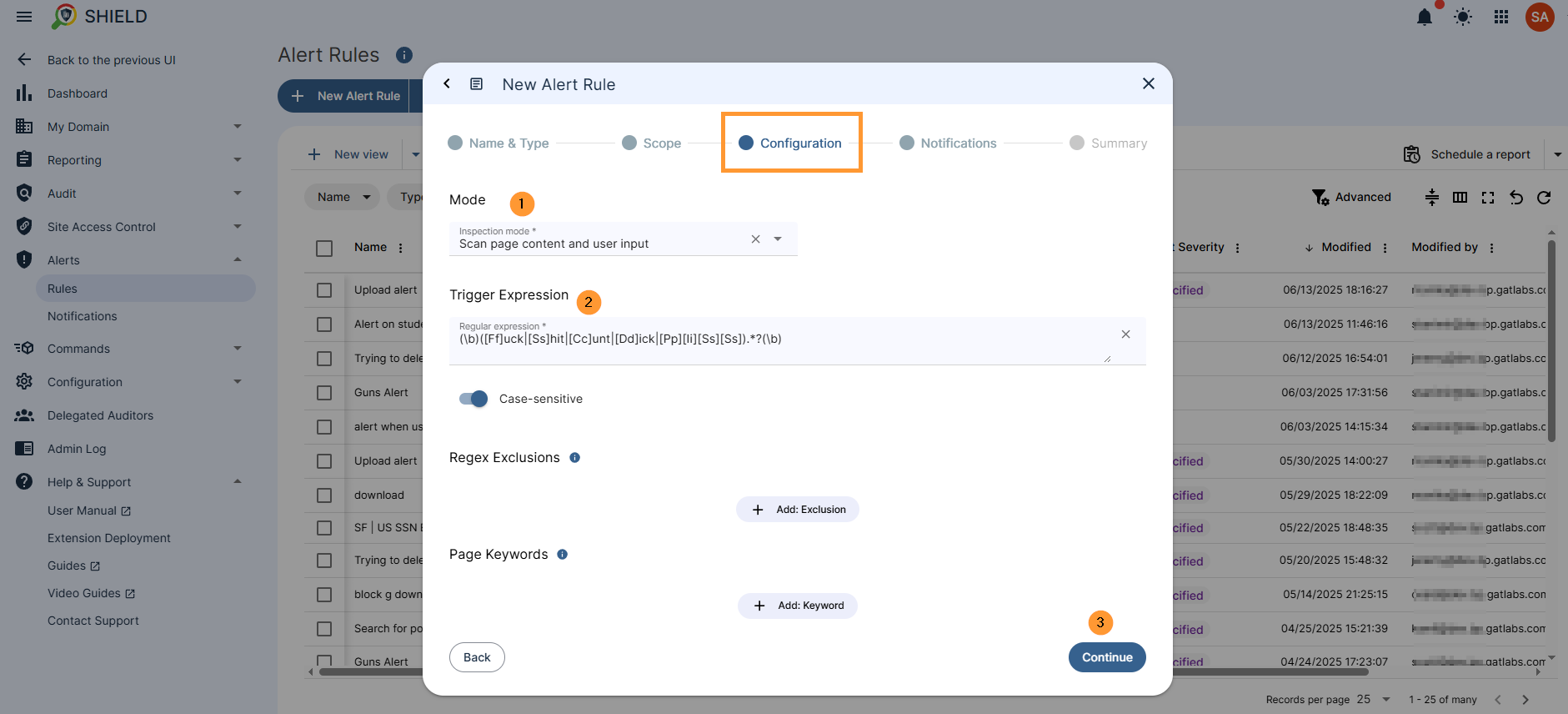Open the notifications bell
The image size is (1568, 714).
(1425, 17)
